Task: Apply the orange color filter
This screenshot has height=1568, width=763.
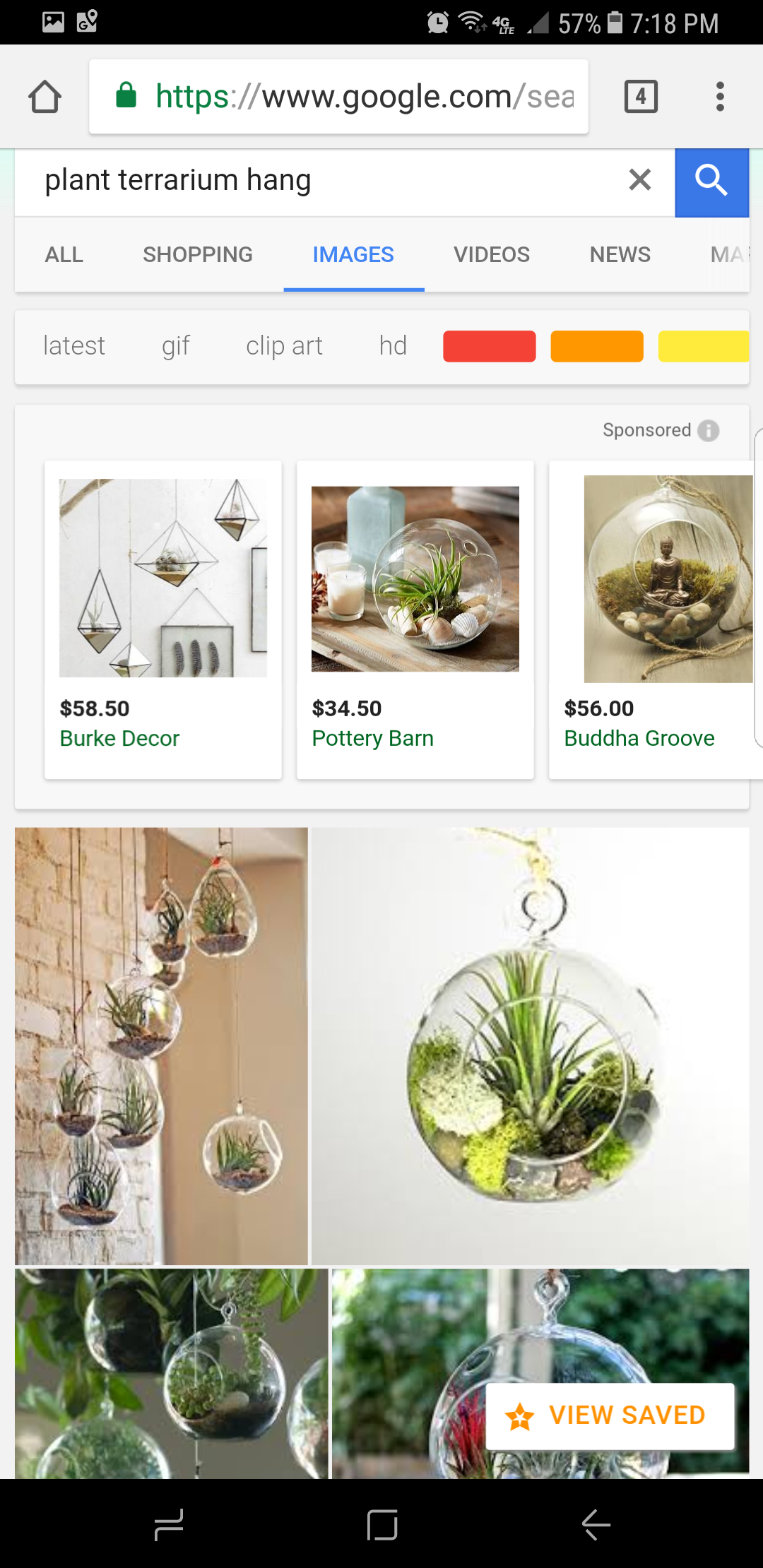Action: [x=597, y=346]
